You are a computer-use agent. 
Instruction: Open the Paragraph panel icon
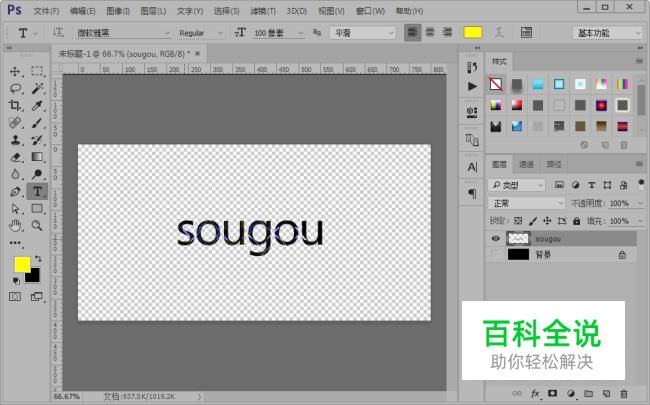(472, 194)
